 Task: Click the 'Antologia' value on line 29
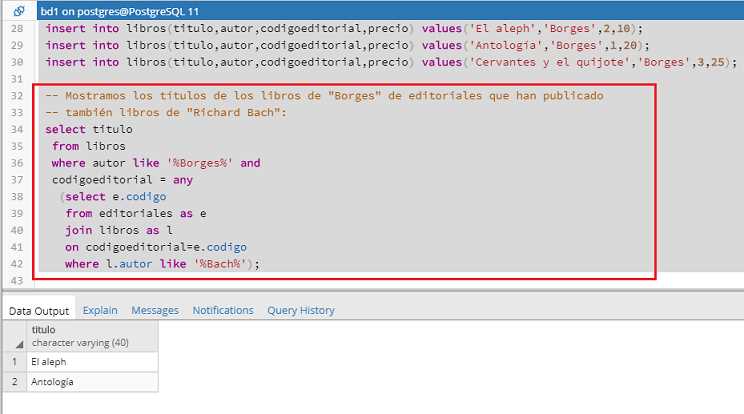pyautogui.click(x=506, y=46)
